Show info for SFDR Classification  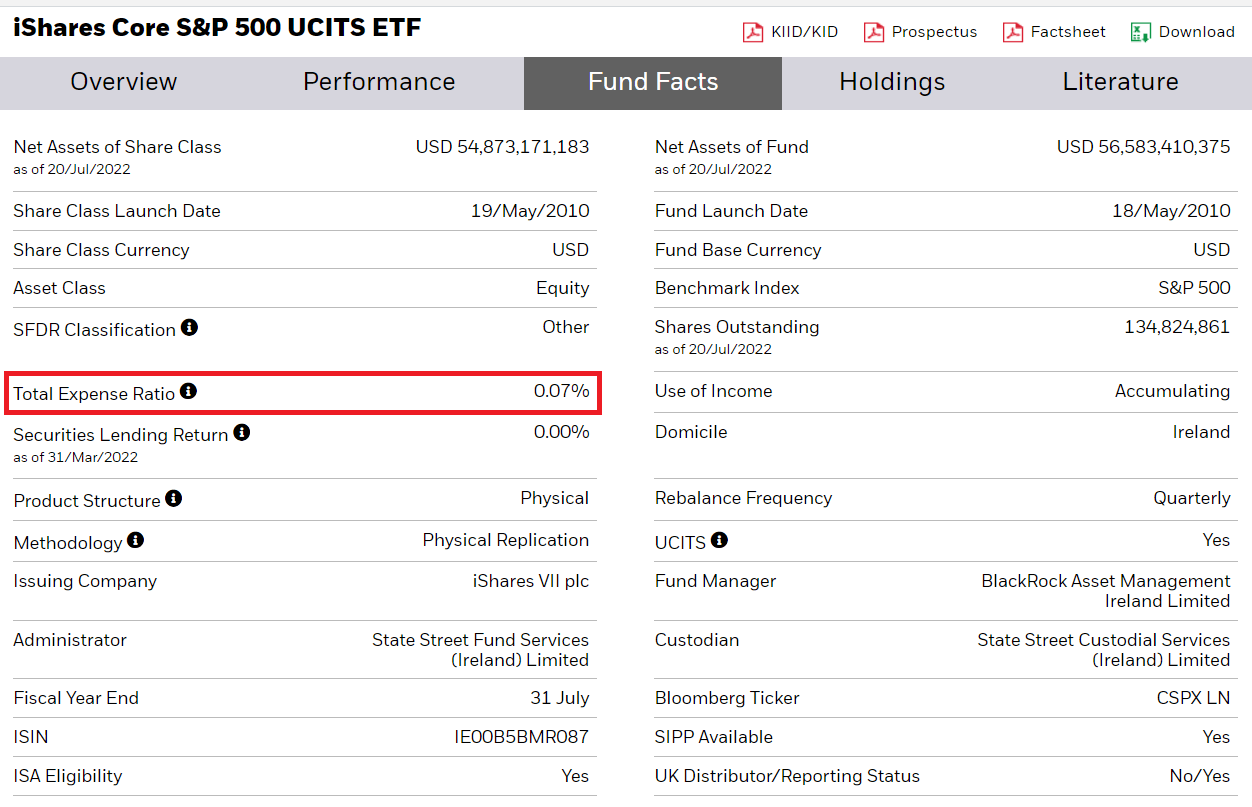click(x=189, y=327)
